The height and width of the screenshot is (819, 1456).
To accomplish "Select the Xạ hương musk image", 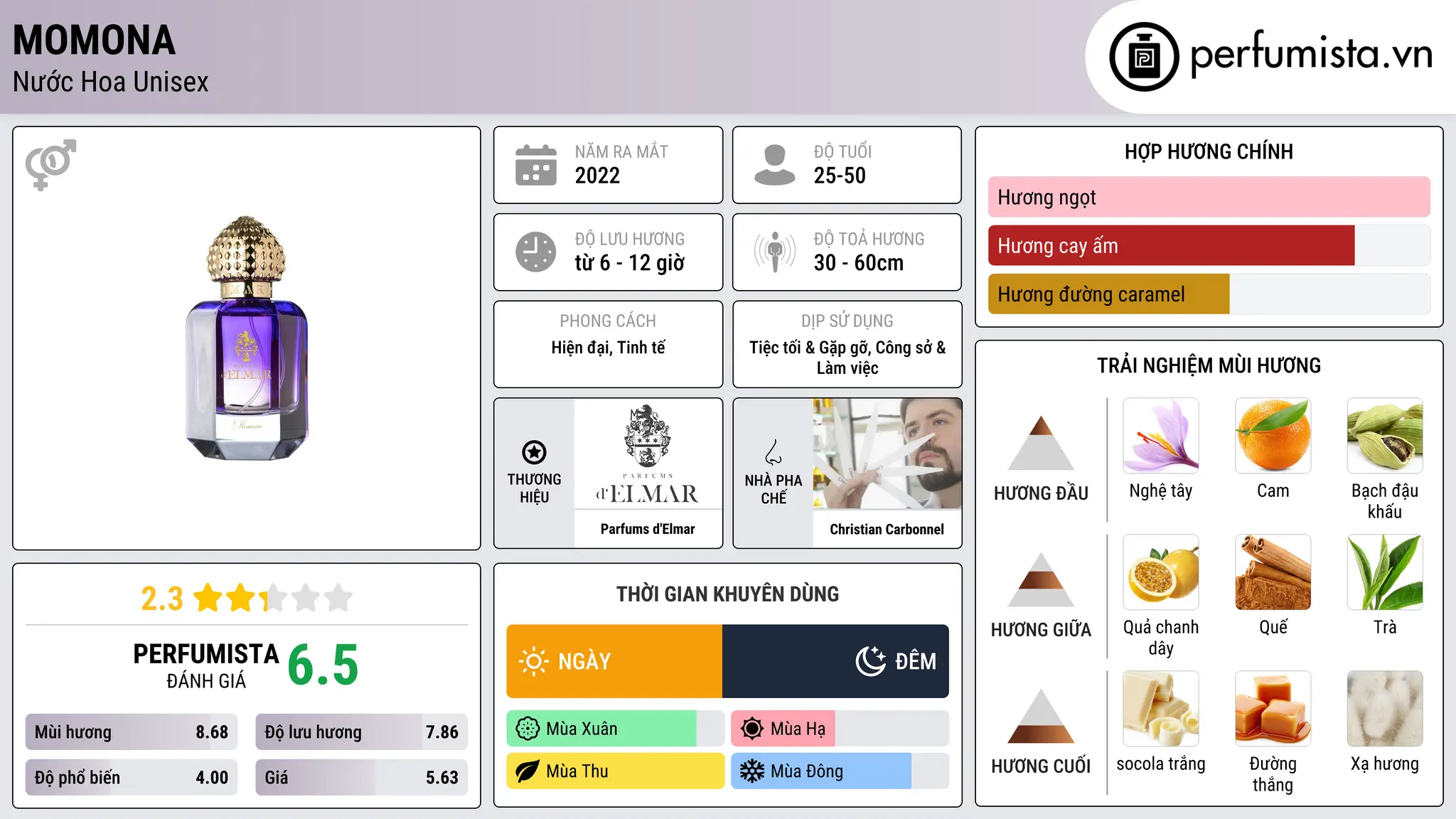I will (1385, 709).
